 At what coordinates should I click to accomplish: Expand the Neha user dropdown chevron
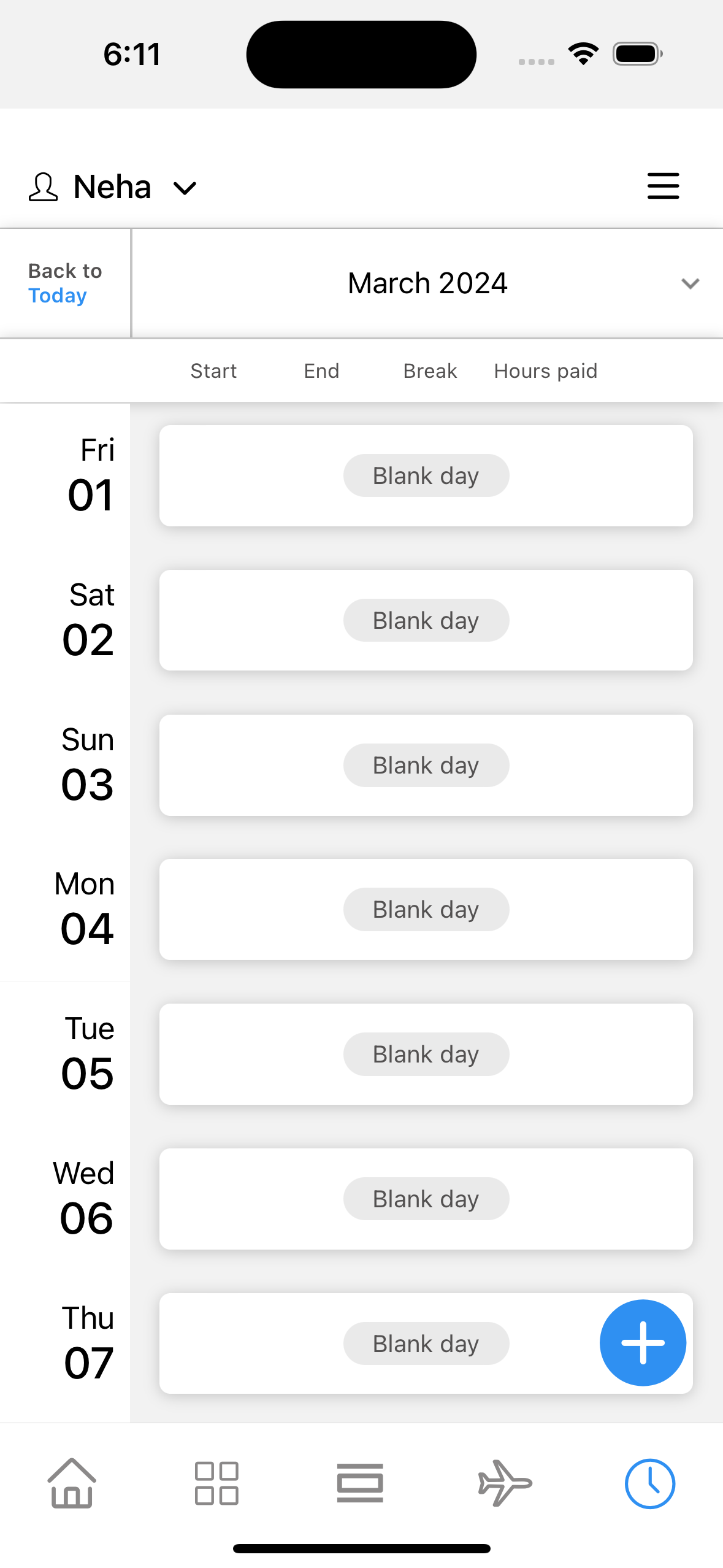click(x=185, y=188)
